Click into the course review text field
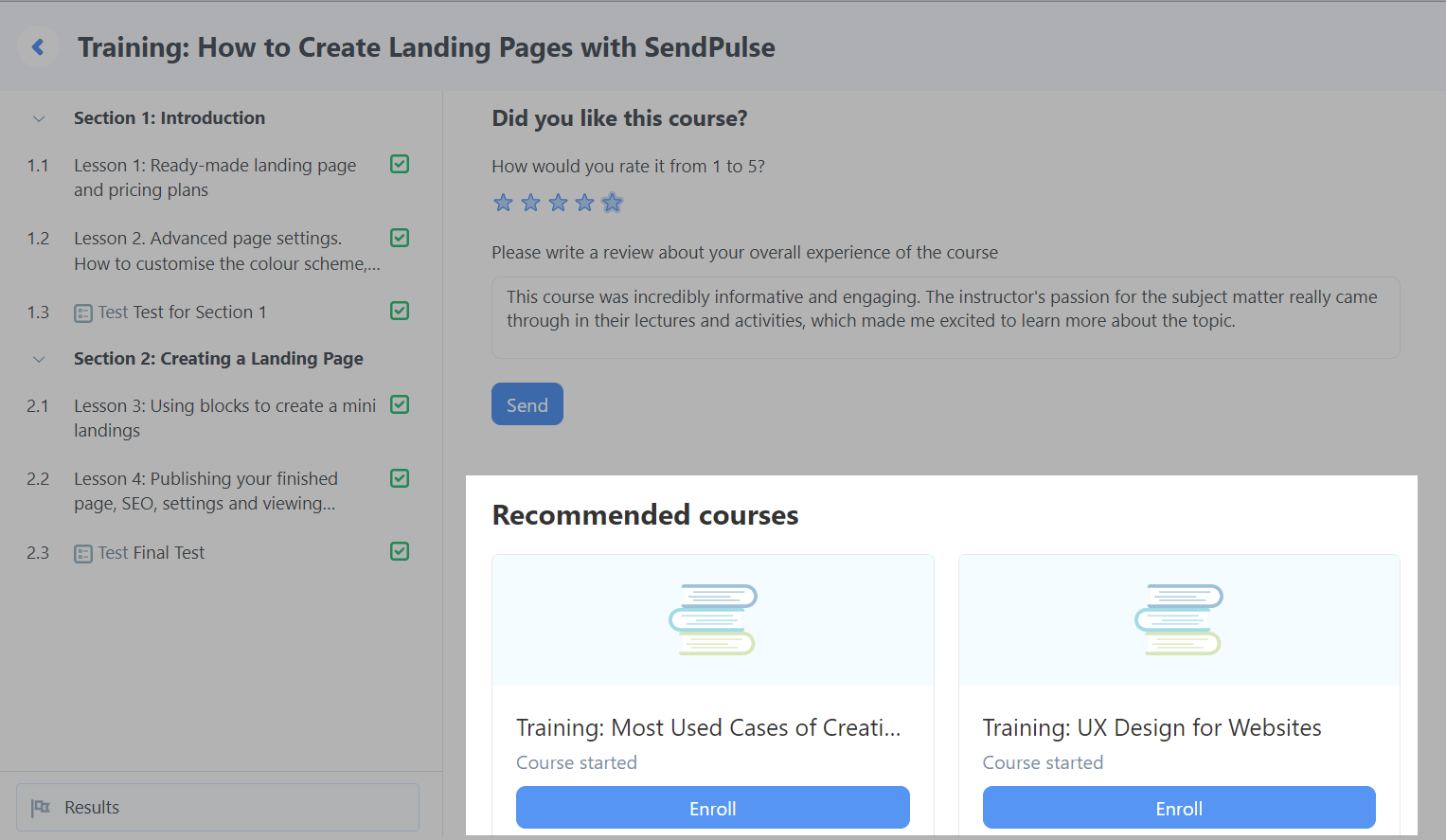Viewport: 1446px width, 840px height. click(944, 317)
